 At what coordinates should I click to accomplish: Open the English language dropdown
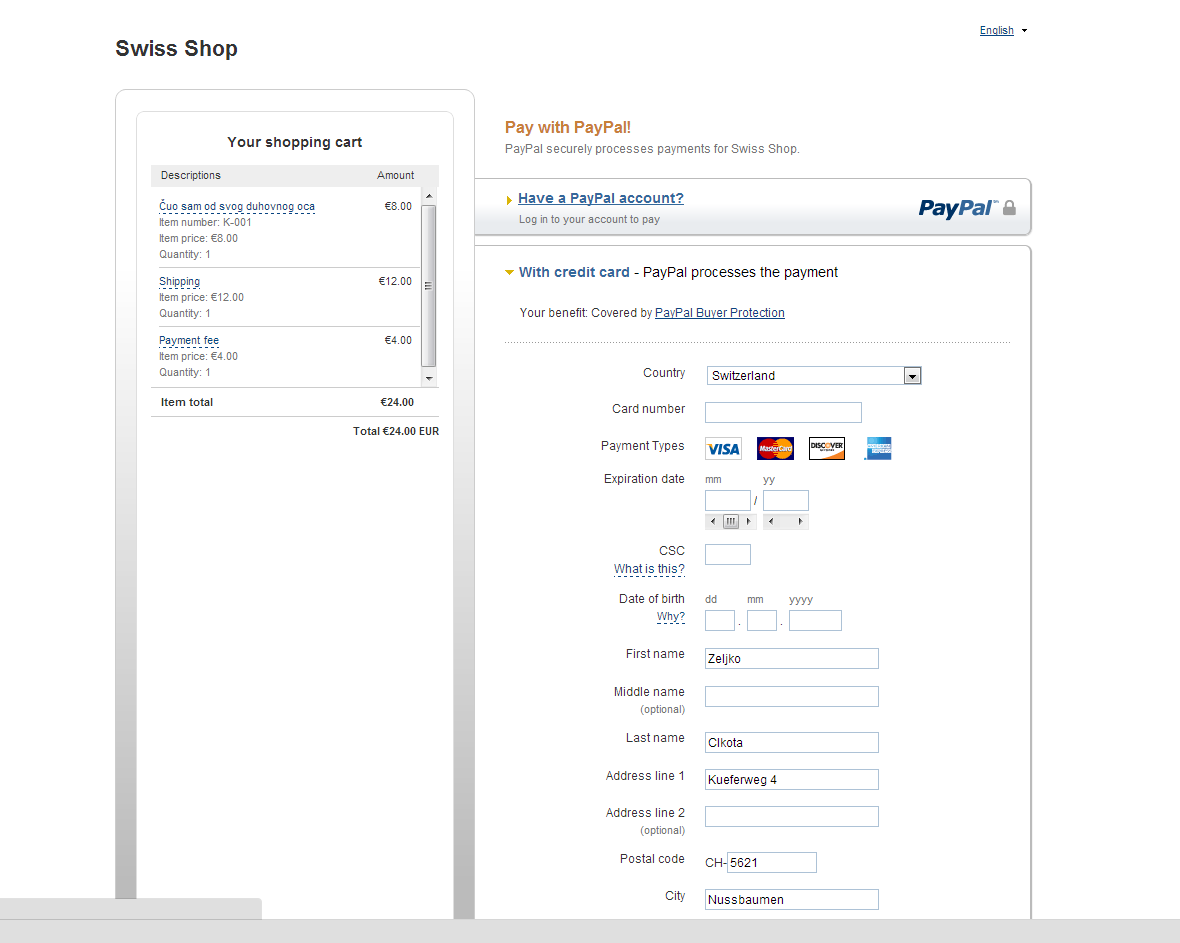pos(1003,30)
